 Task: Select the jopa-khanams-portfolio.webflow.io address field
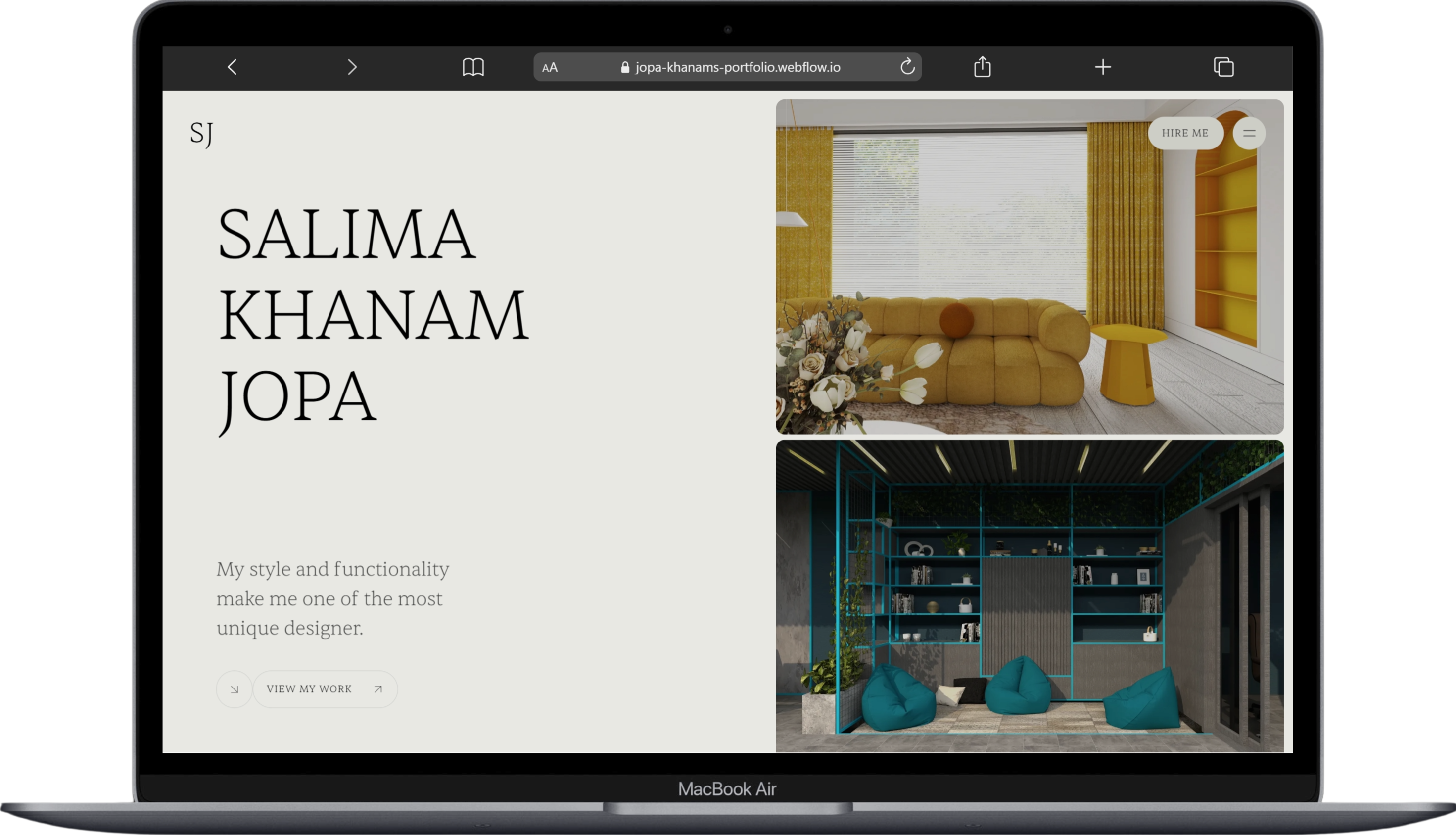727,67
